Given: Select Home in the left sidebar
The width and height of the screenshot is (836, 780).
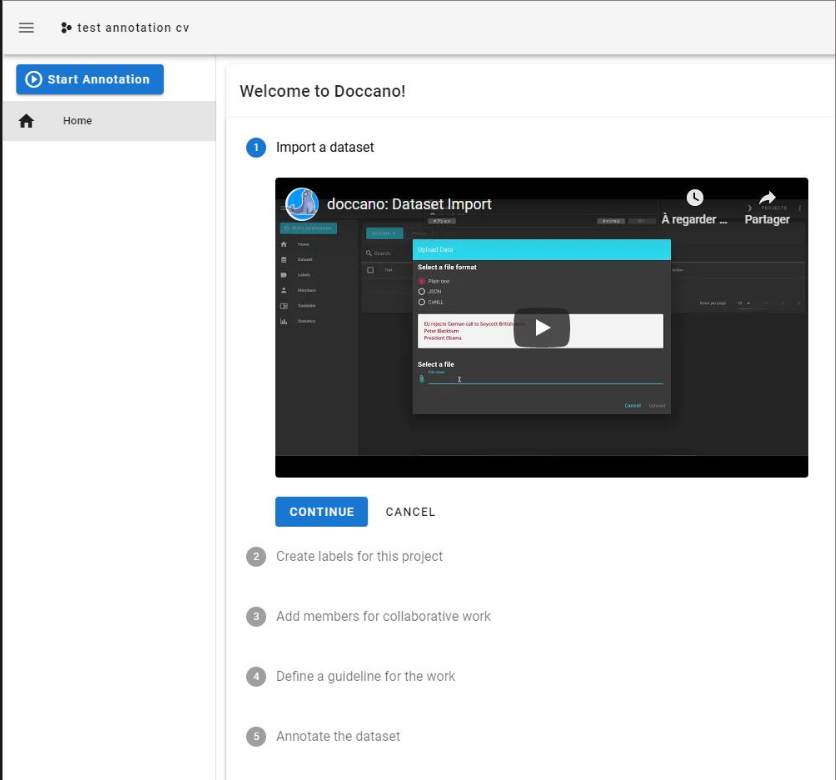Looking at the screenshot, I should click(77, 120).
